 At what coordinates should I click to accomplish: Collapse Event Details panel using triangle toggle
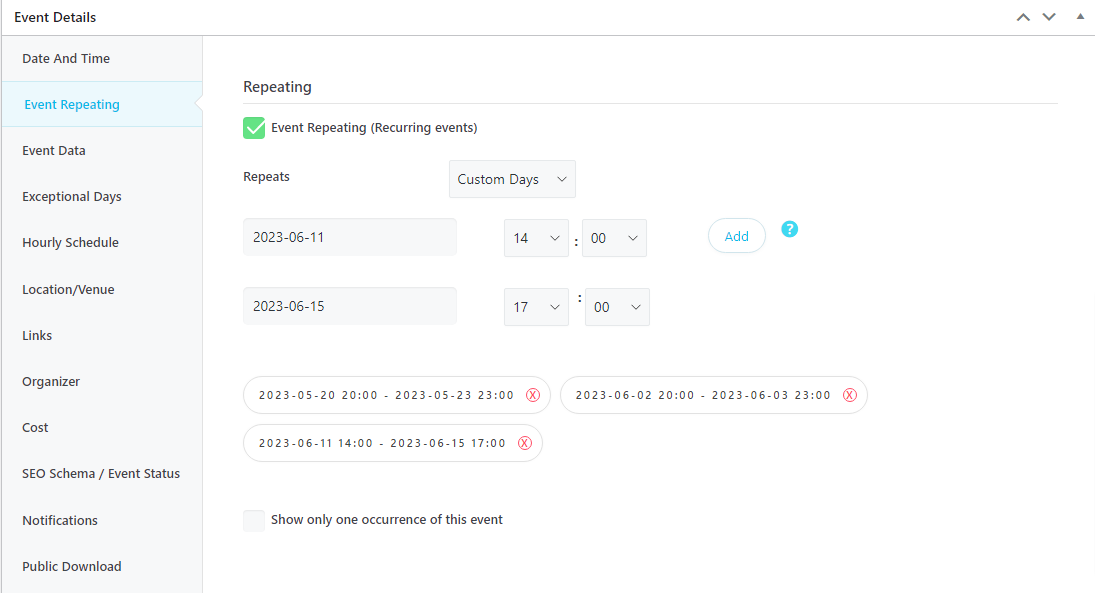pos(1080,17)
